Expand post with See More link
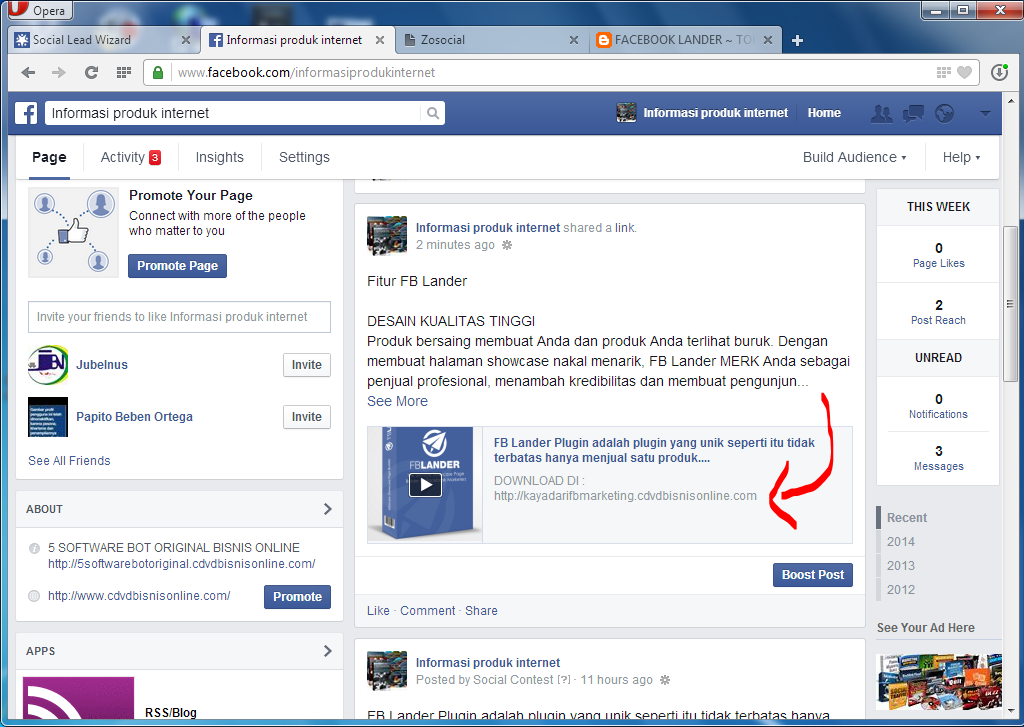The width and height of the screenshot is (1024, 727). tap(397, 401)
